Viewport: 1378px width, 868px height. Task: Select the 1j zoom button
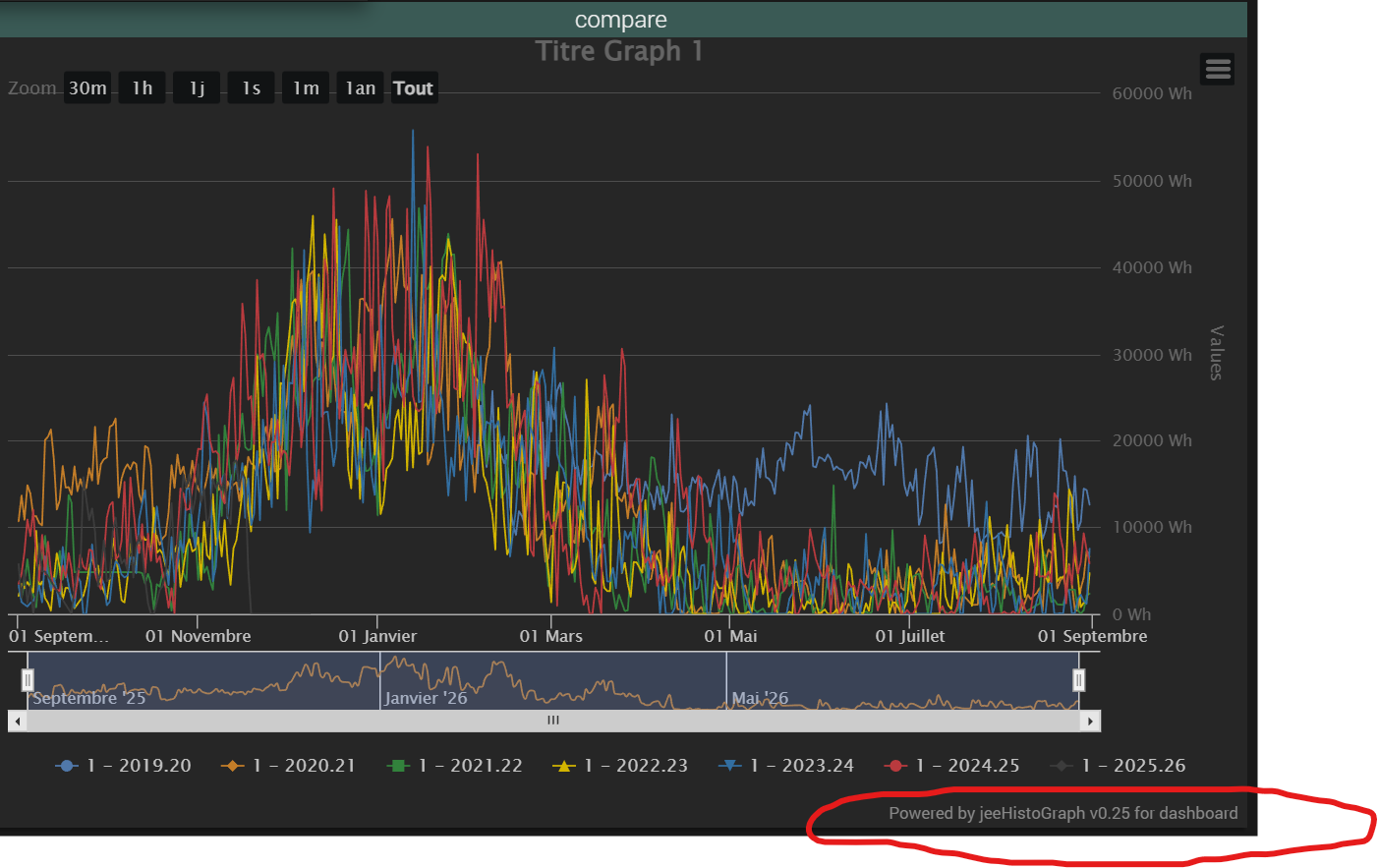pos(197,88)
